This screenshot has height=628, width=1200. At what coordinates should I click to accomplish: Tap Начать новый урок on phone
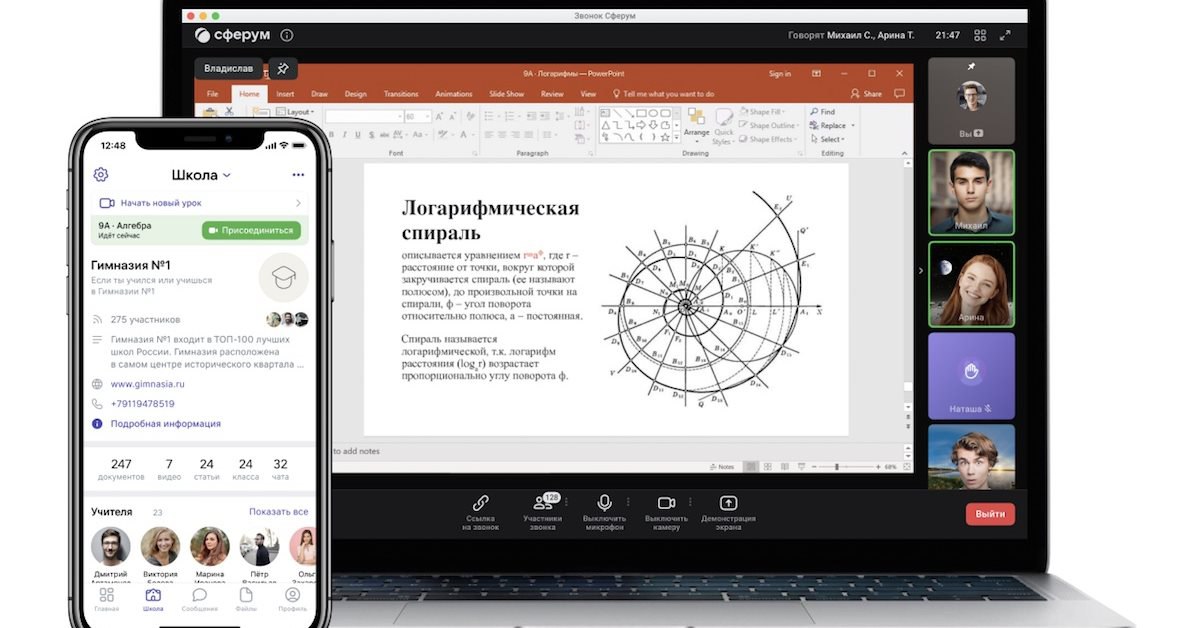coord(200,203)
